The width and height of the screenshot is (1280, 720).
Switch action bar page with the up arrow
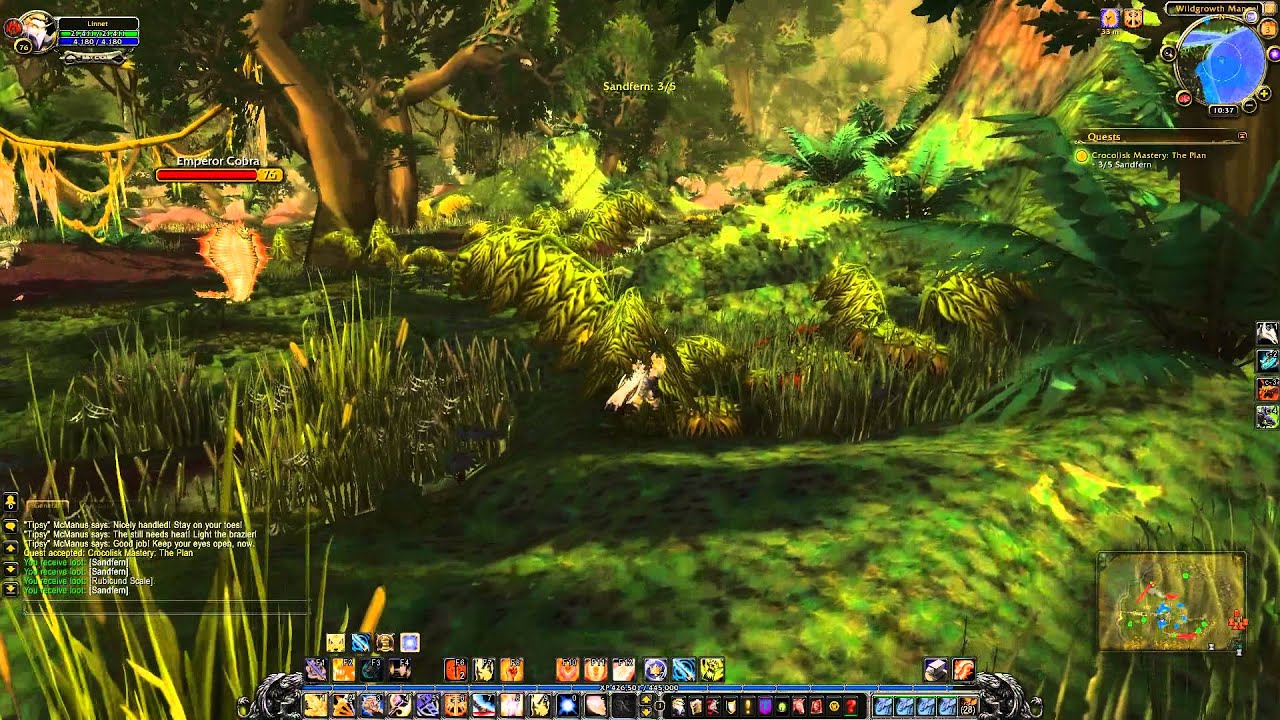pyautogui.click(x=646, y=698)
